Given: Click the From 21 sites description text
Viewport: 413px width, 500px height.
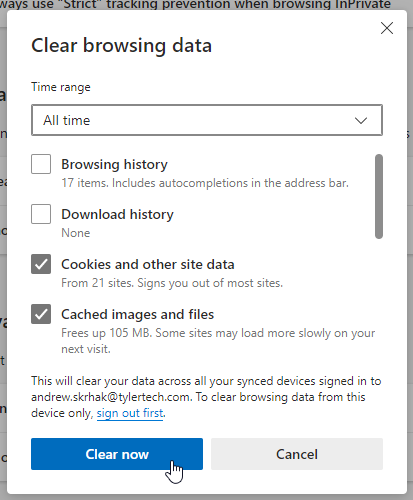Looking at the screenshot, I should tap(172, 283).
